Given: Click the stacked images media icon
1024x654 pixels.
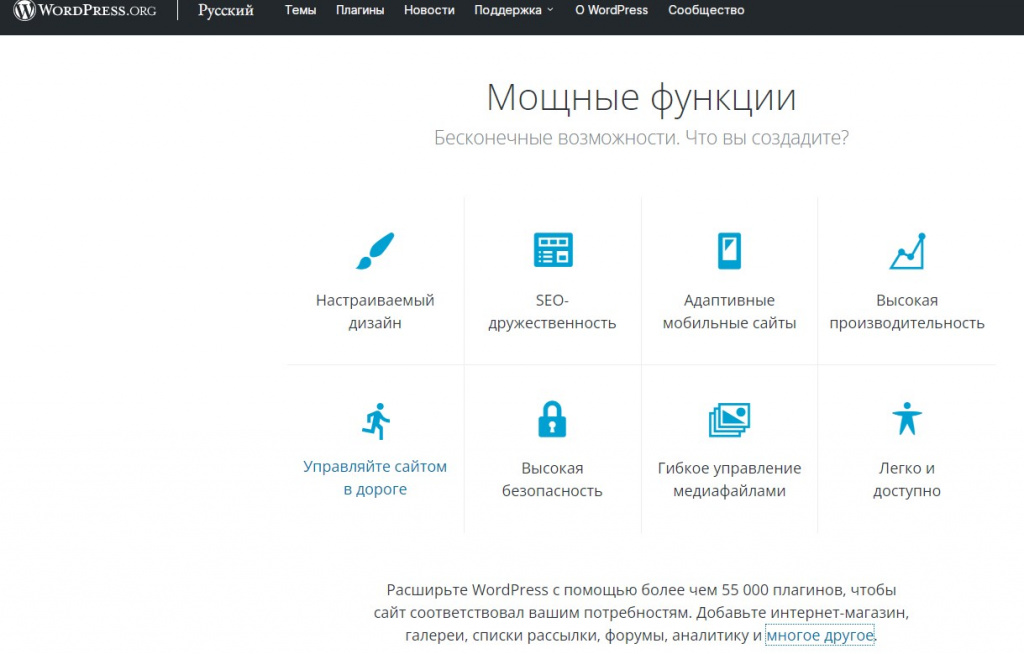Looking at the screenshot, I should coord(729,419).
